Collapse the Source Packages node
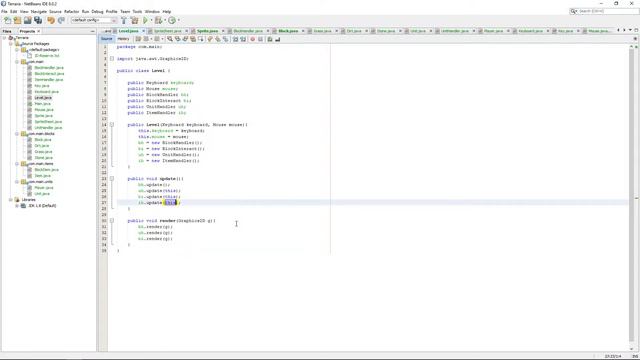This screenshot has height=360, width=640. point(11,44)
